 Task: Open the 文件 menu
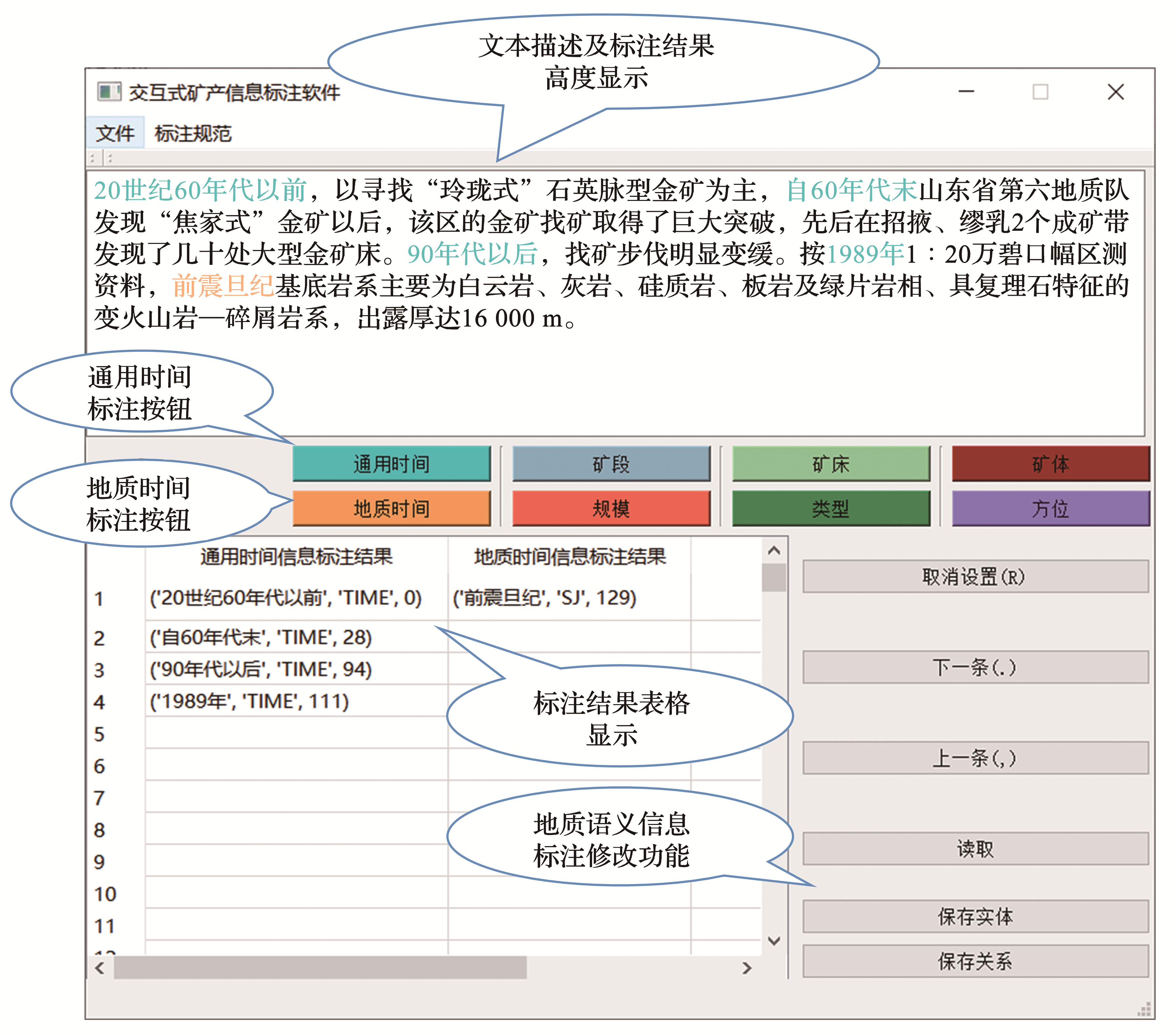pyautogui.click(x=115, y=134)
